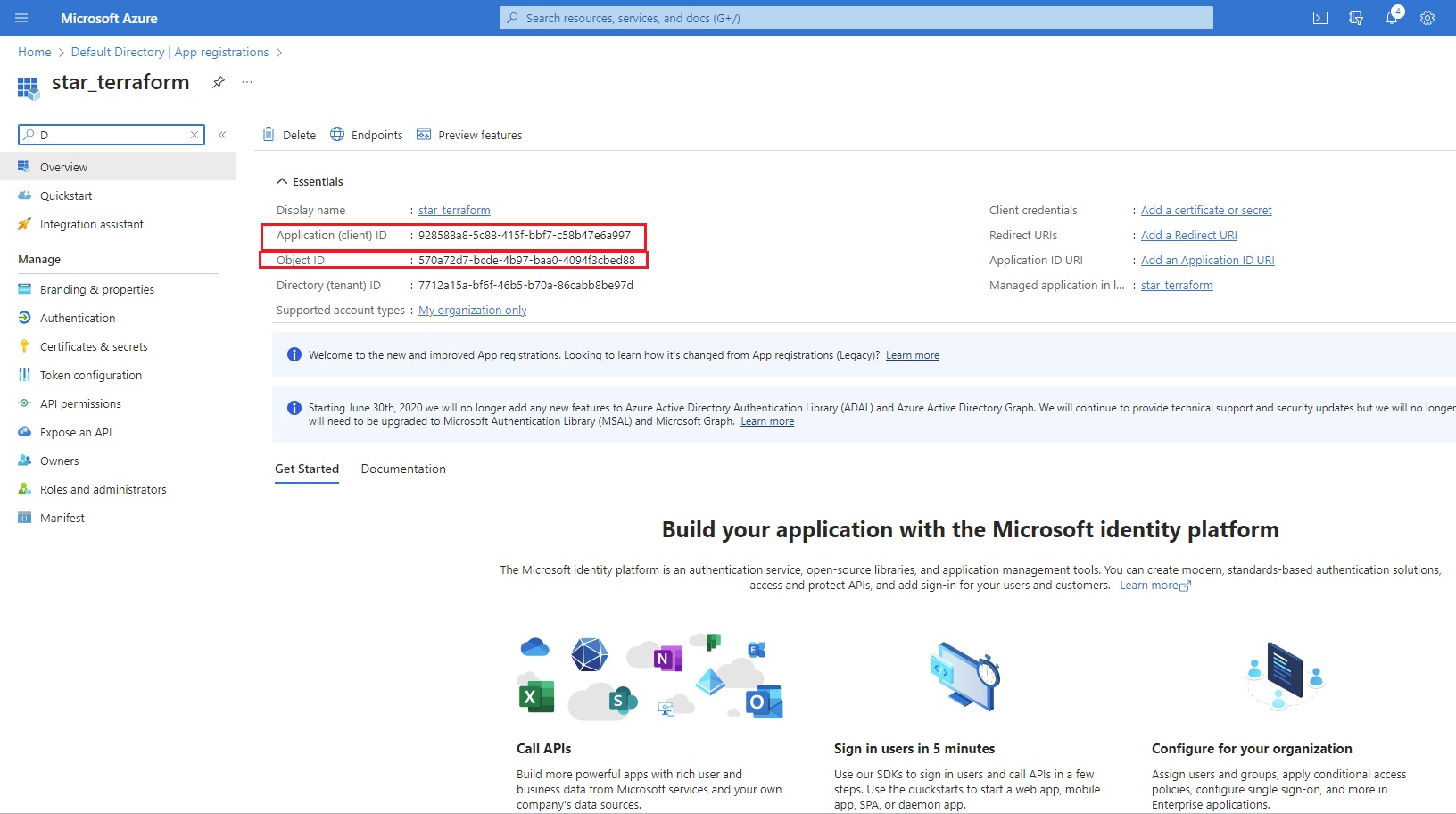The height and width of the screenshot is (814, 1456).
Task: Clear the sidebar search box
Action: pyautogui.click(x=194, y=135)
